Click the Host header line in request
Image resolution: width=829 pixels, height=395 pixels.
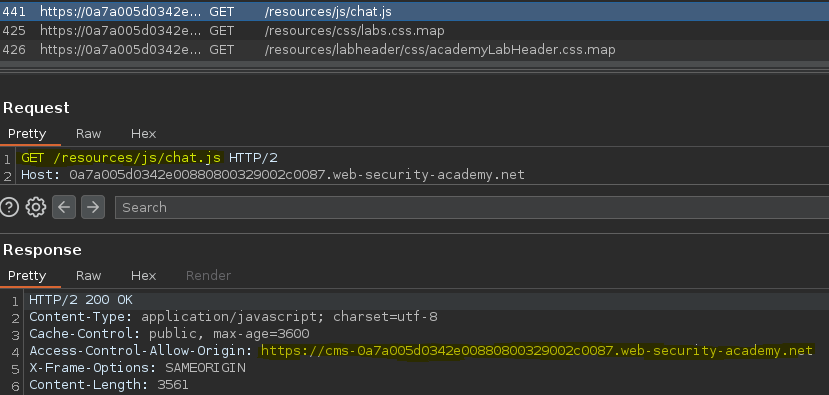tap(273, 174)
